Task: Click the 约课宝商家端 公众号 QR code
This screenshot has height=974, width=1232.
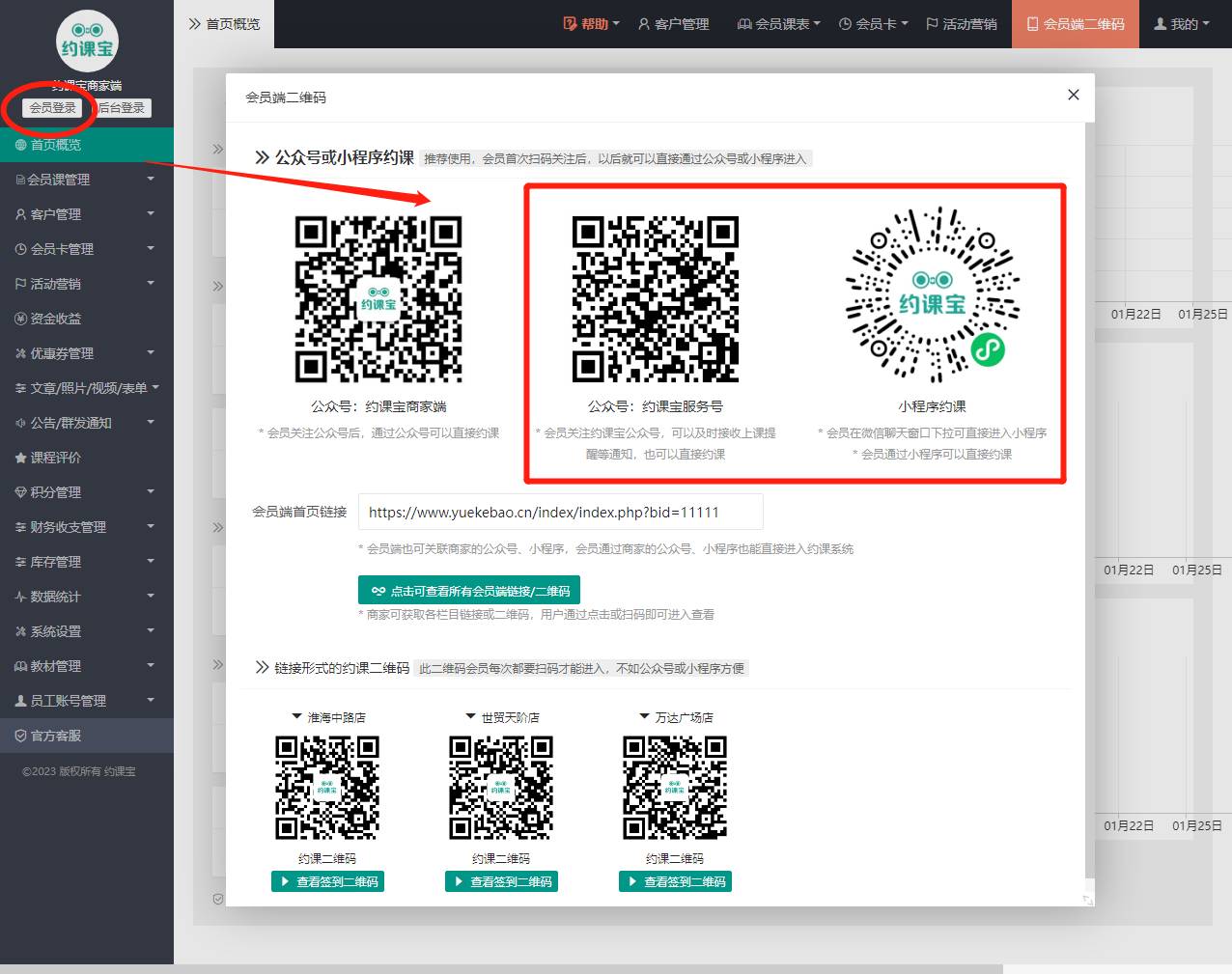Action: pyautogui.click(x=378, y=299)
